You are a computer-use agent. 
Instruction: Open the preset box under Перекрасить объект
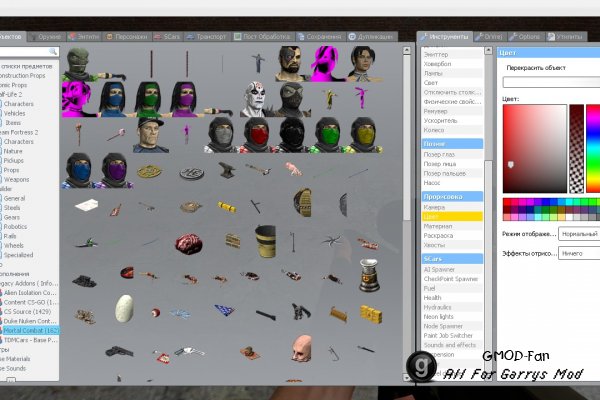pos(551,82)
